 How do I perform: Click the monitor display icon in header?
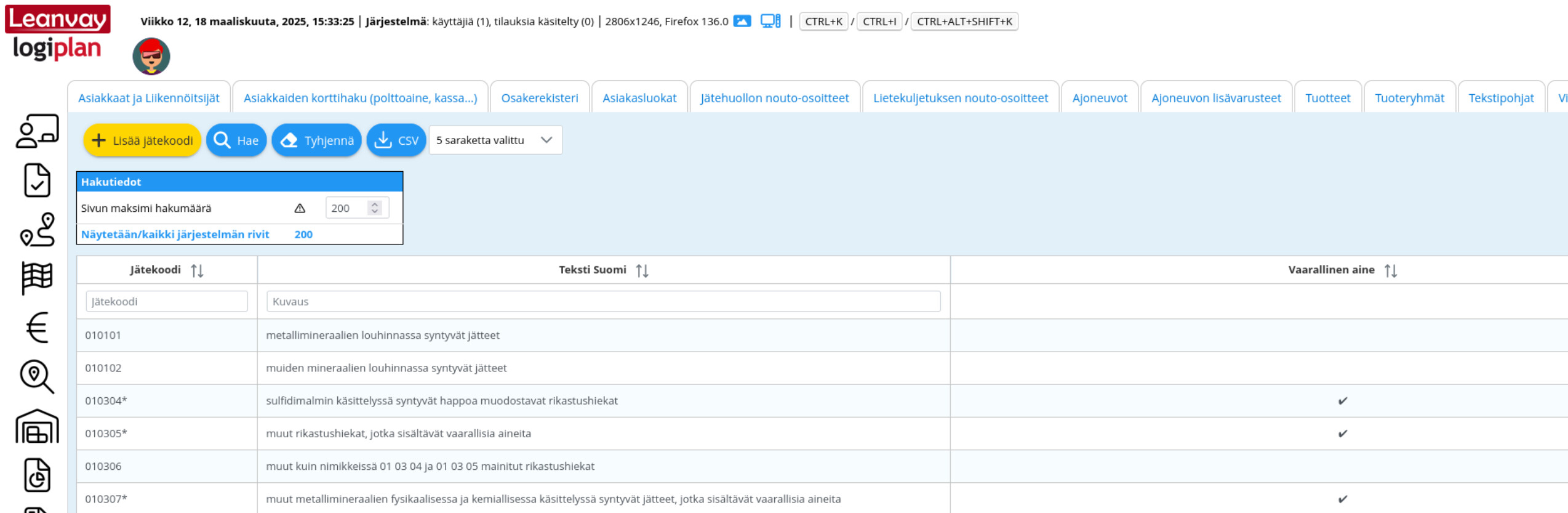pos(770,22)
